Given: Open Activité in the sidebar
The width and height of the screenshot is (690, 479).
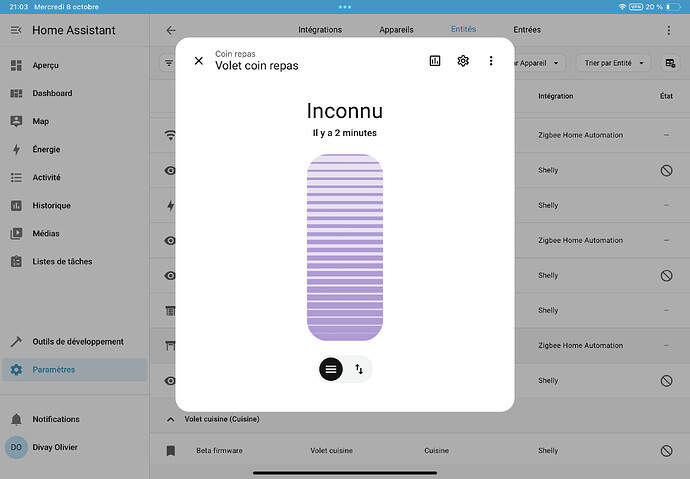Looking at the screenshot, I should (x=74, y=177).
